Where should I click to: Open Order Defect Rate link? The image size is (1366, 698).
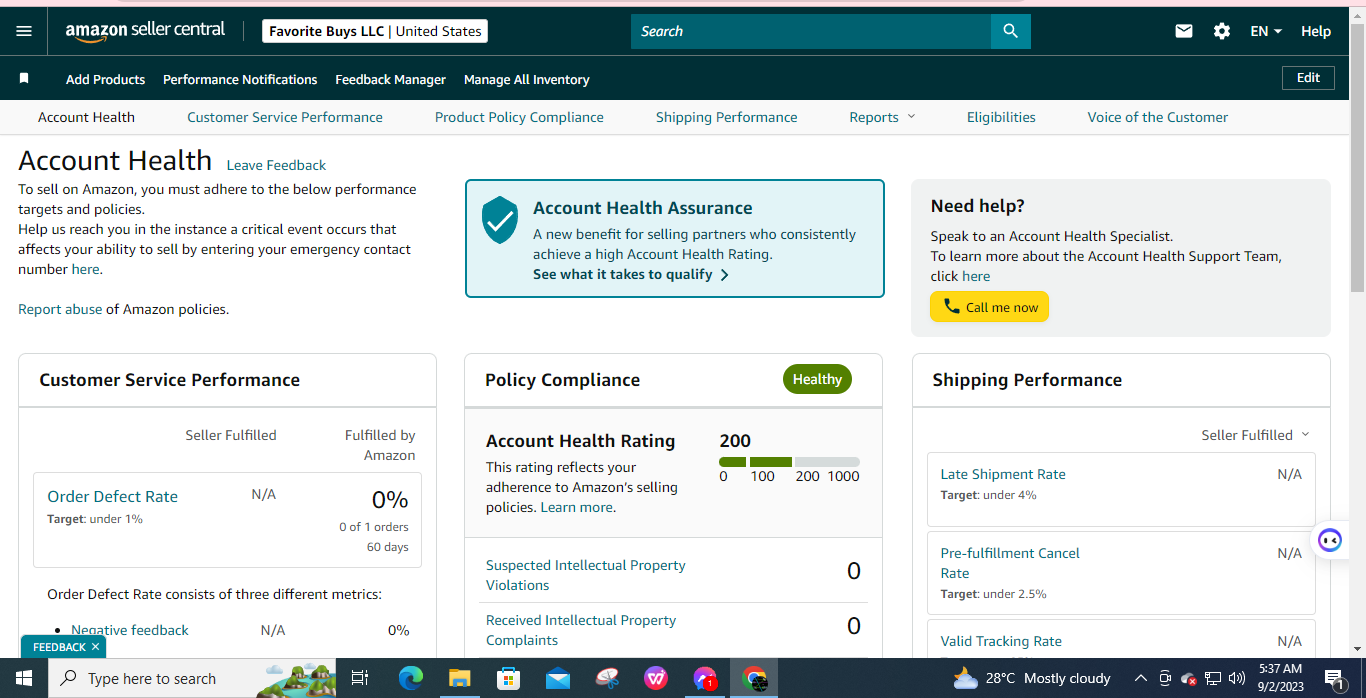click(x=112, y=496)
